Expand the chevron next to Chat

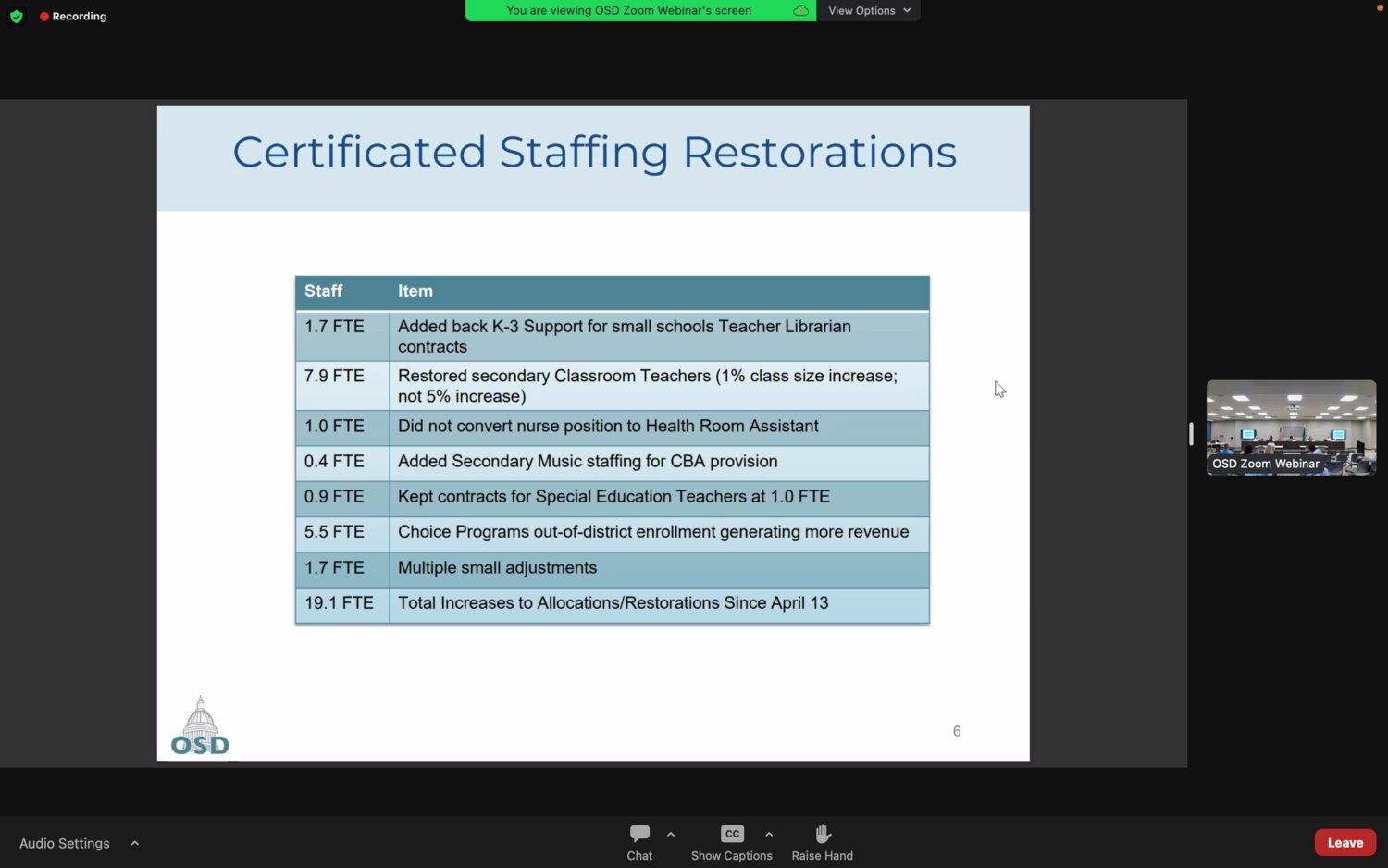[x=671, y=834]
